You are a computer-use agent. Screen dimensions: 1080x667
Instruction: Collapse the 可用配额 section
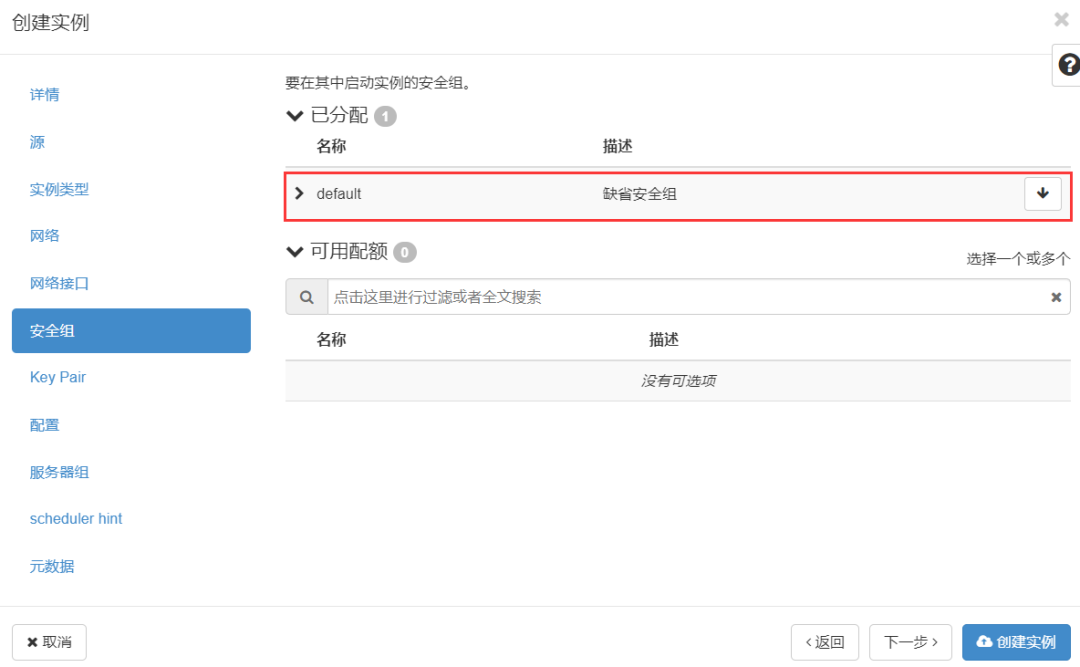pos(295,251)
